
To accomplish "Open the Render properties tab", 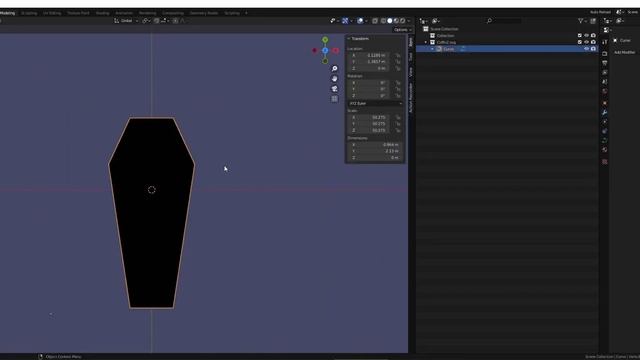I will tap(604, 53).
